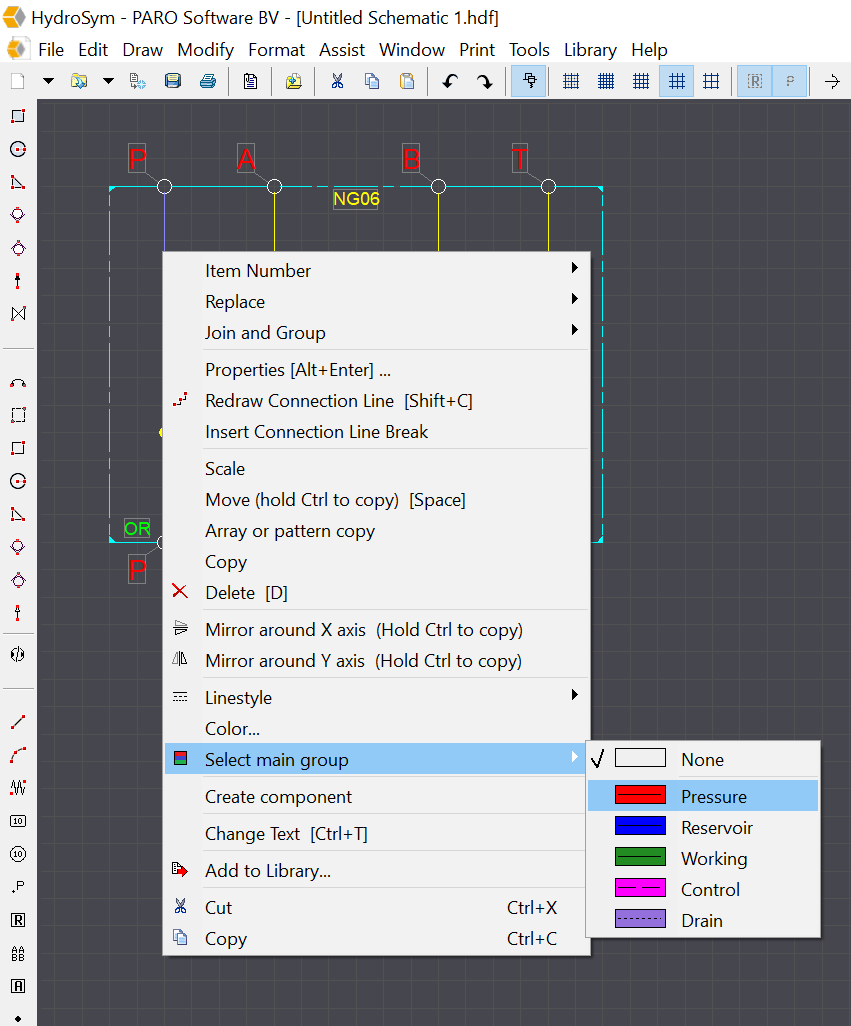Screen dimensions: 851x1026
Task: Click the Redo arrow icon
Action: click(x=484, y=81)
